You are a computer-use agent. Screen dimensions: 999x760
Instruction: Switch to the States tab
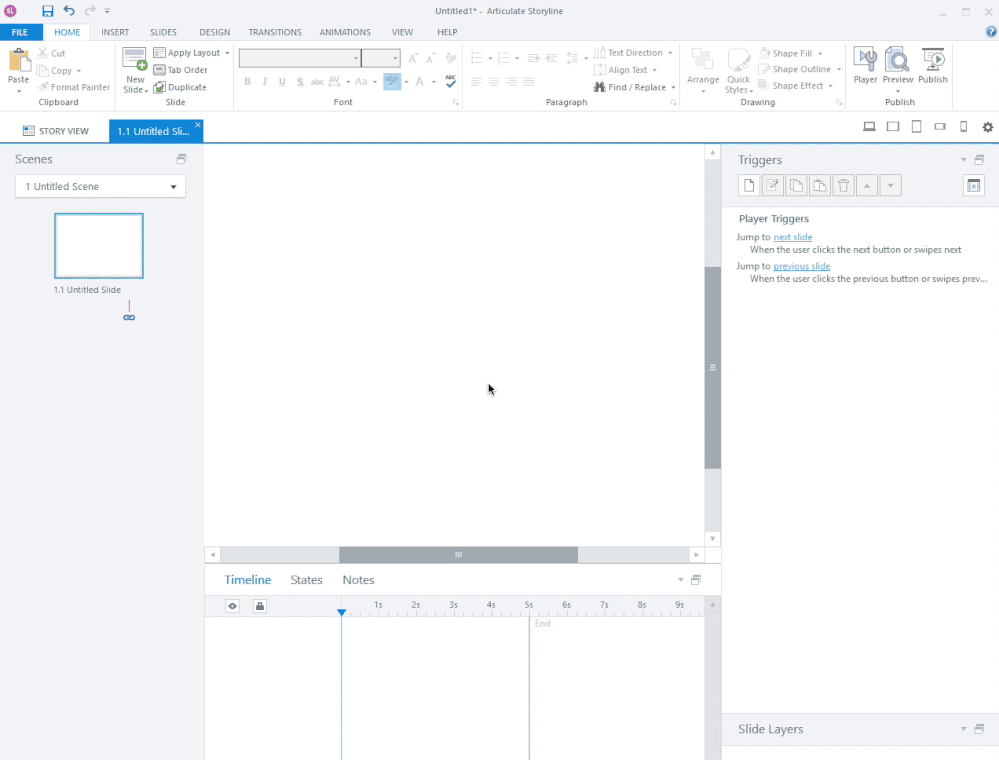point(306,580)
